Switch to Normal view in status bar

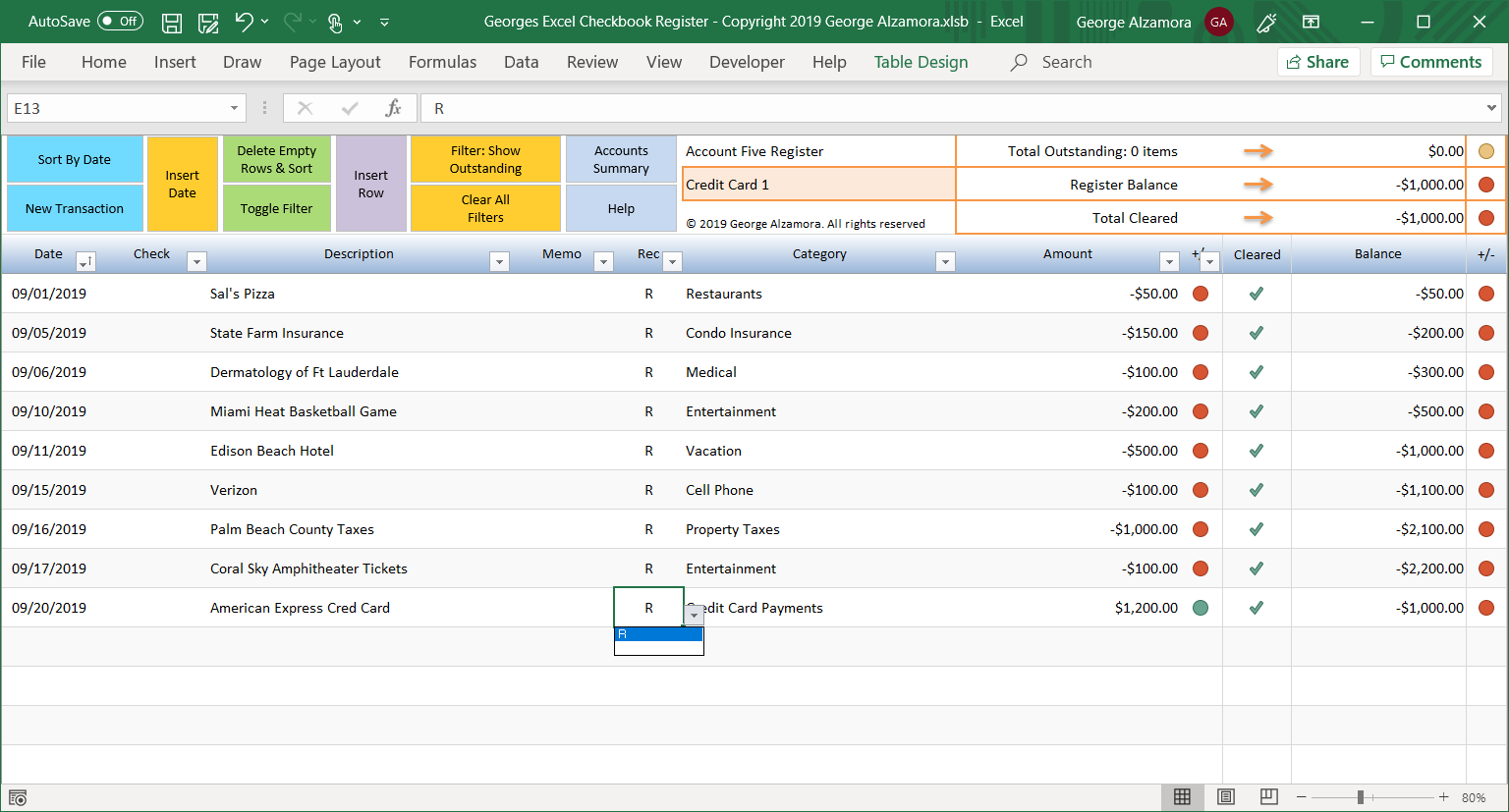[x=1183, y=797]
